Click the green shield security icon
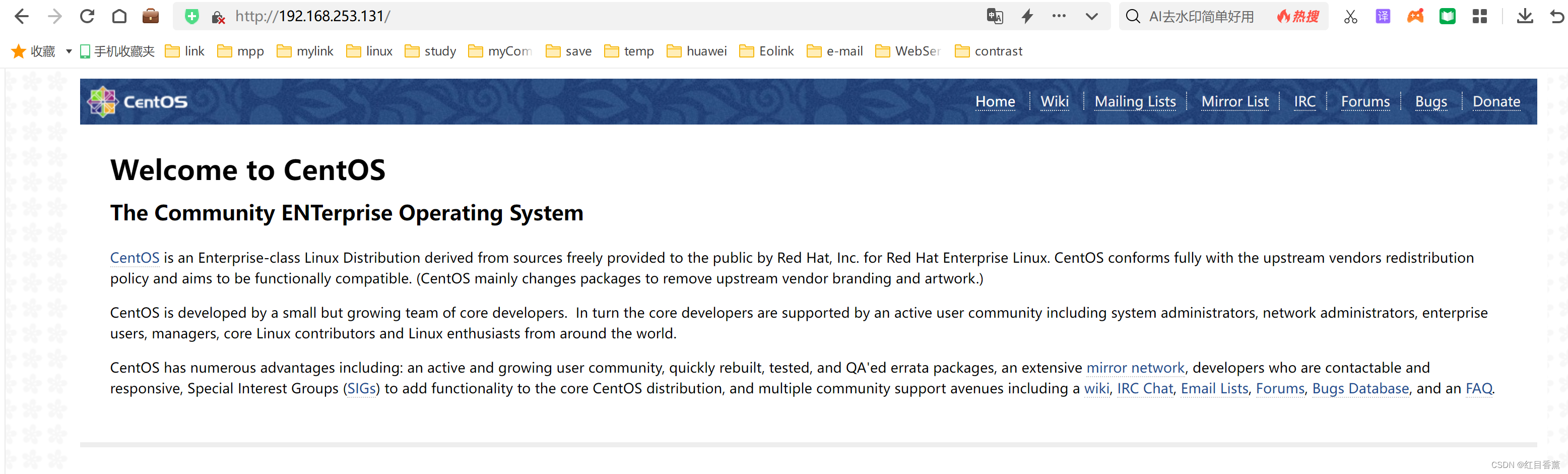Image resolution: width=1568 pixels, height=474 pixels. click(x=192, y=17)
